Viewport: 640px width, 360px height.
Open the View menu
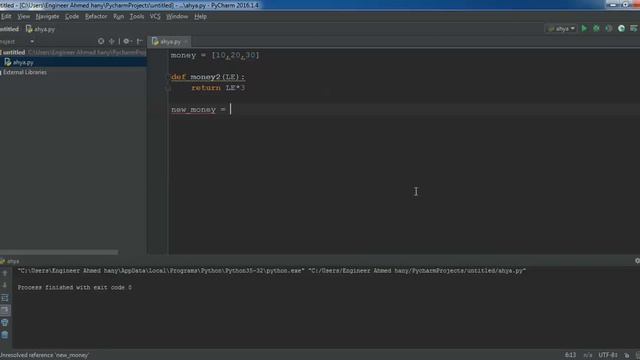(x=23, y=17)
